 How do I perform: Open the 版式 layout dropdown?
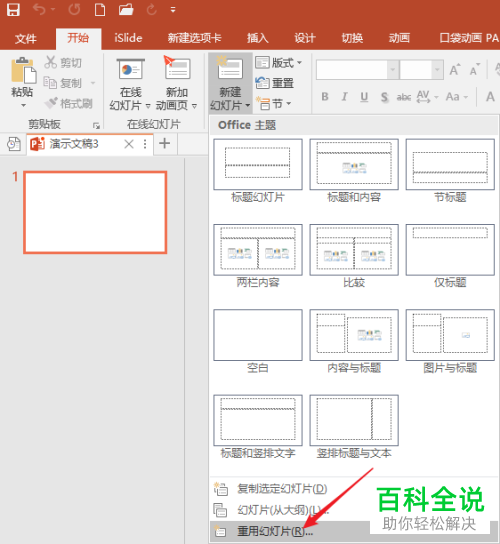[278, 63]
